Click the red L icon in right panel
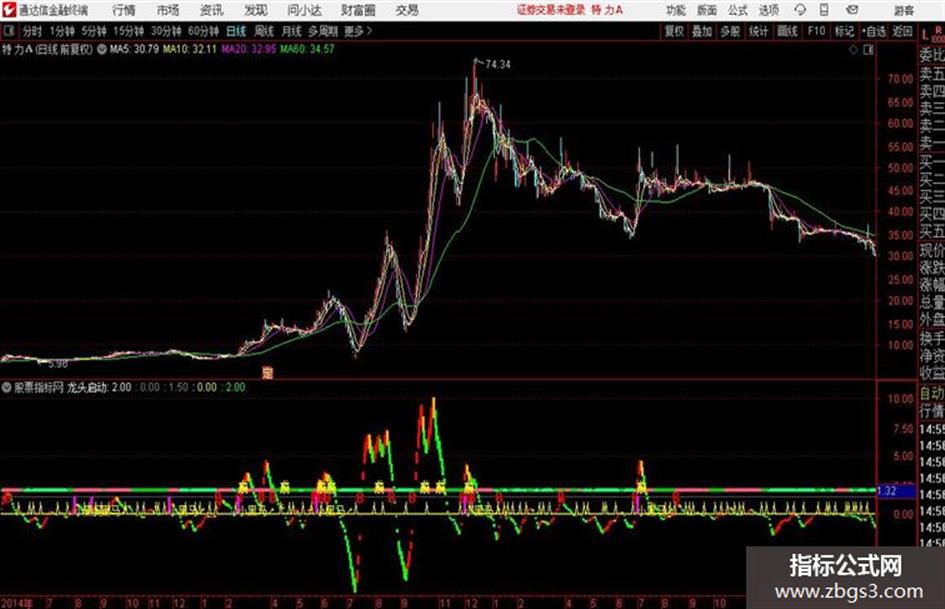 coord(925,34)
